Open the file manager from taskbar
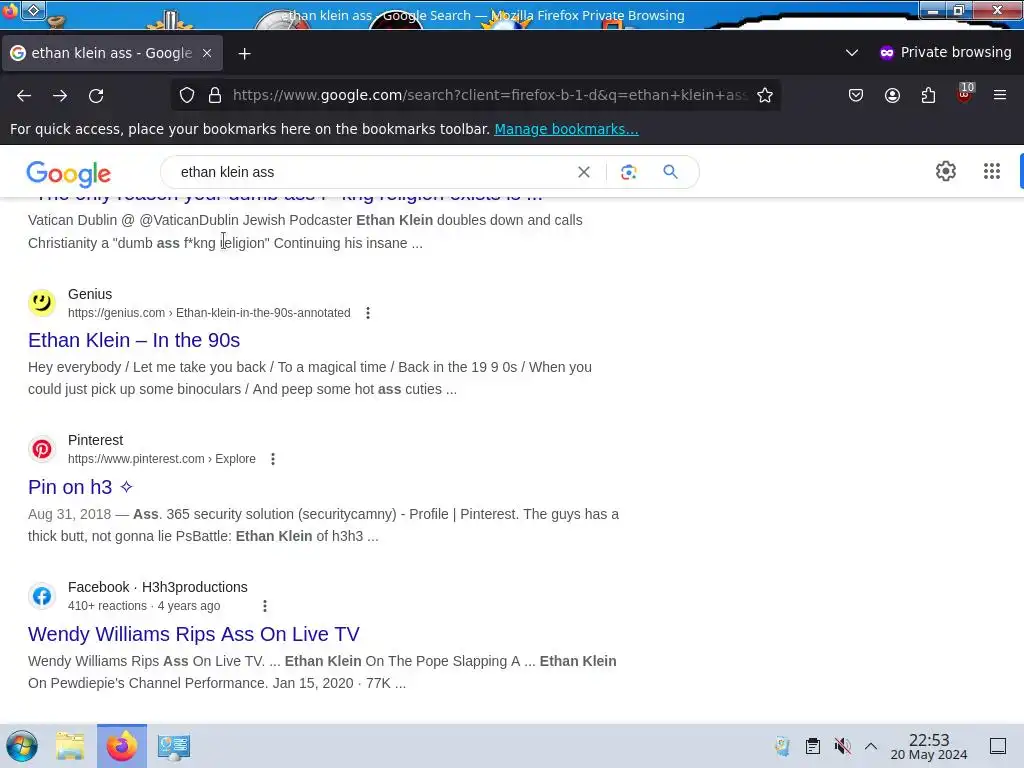Viewport: 1024px width, 768px height. (70, 746)
